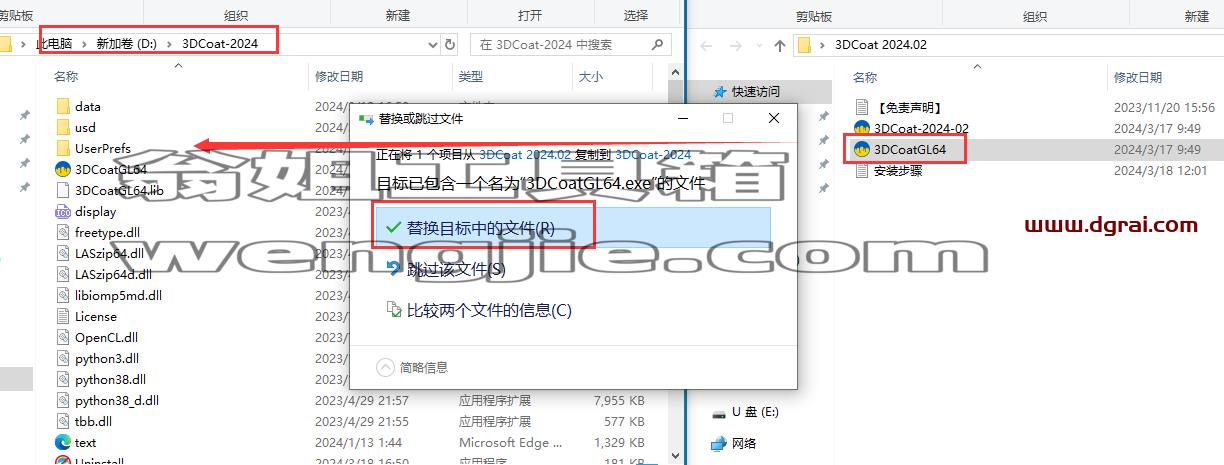Click the refresh icon beside the address bar
Viewport: 1224px width, 465px height.
450,44
